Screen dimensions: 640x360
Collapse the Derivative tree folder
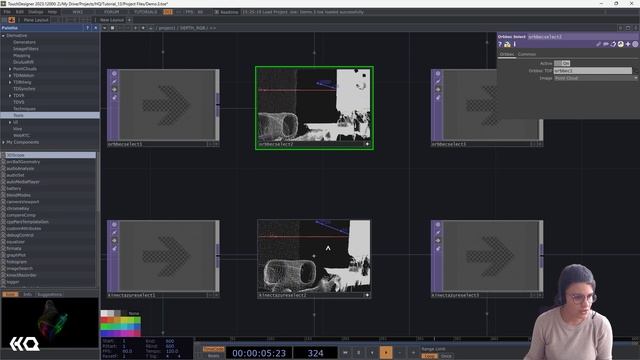click(x=4, y=36)
